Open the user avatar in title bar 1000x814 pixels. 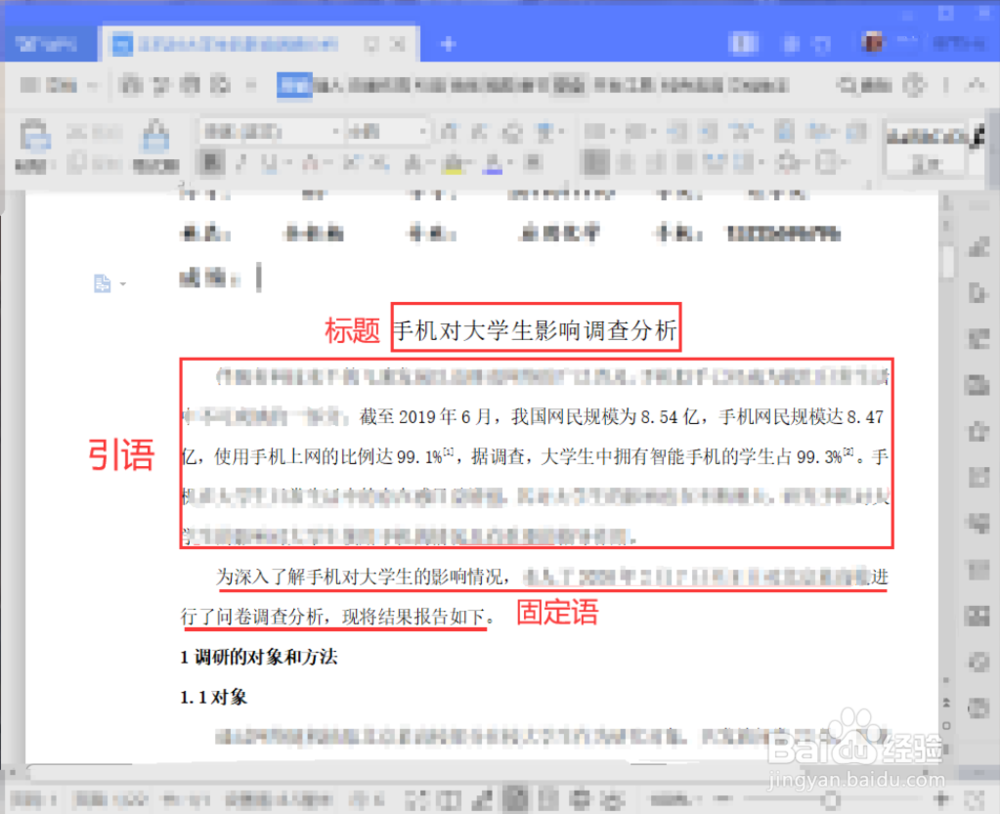tap(872, 43)
